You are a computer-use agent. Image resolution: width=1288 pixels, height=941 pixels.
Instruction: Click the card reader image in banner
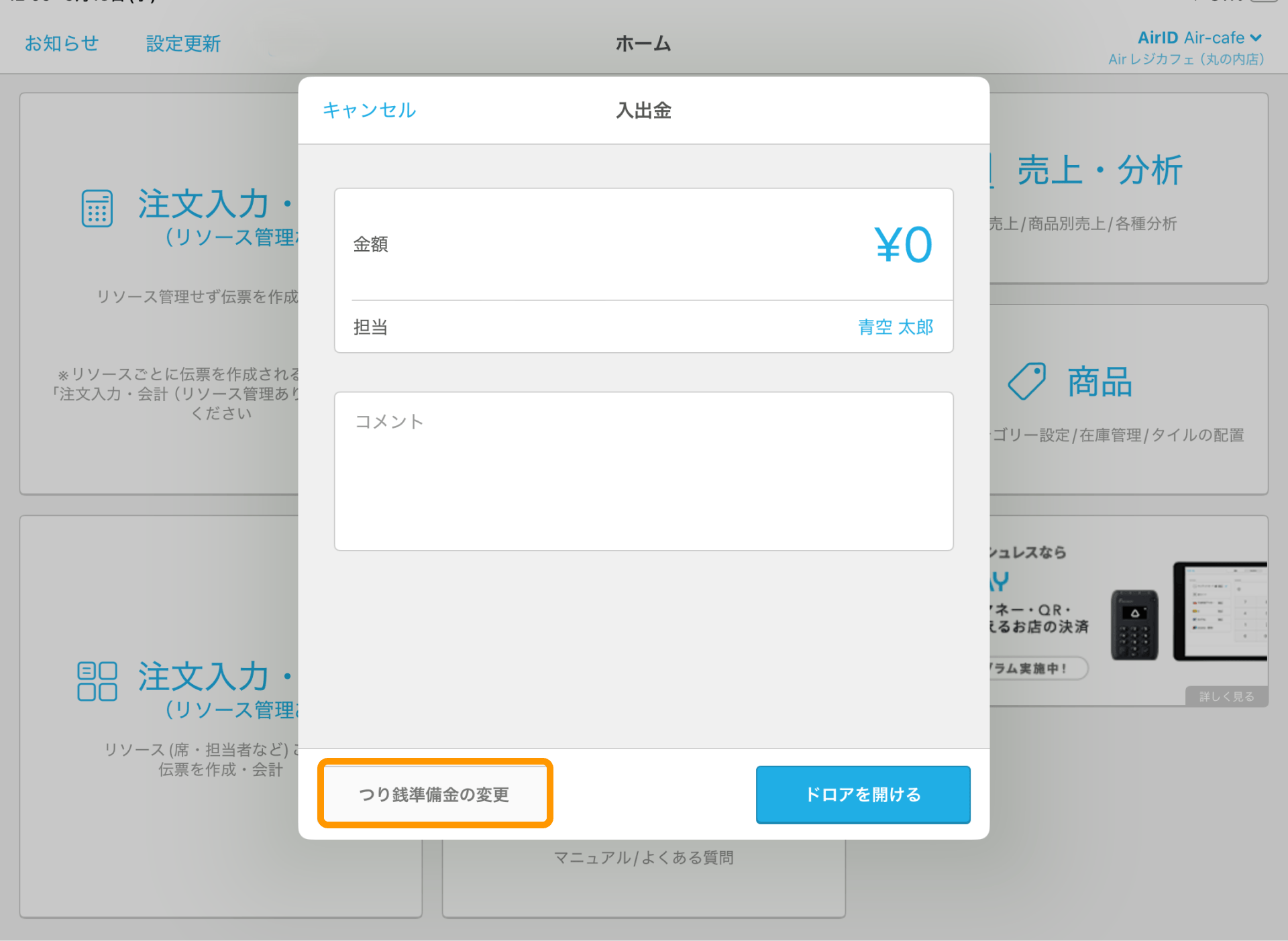click(x=1134, y=625)
